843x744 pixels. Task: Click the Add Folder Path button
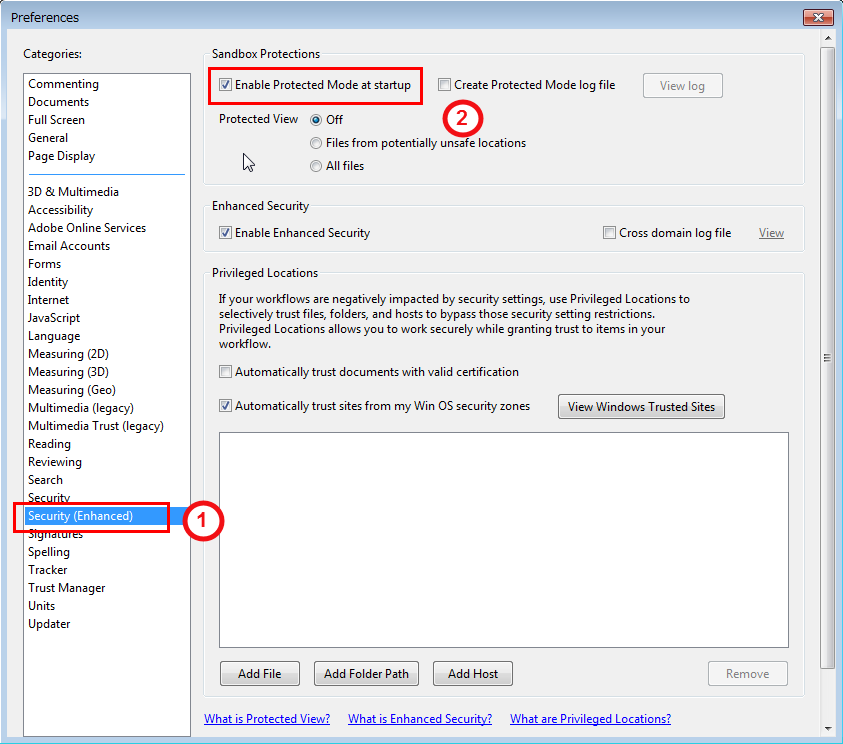click(366, 674)
